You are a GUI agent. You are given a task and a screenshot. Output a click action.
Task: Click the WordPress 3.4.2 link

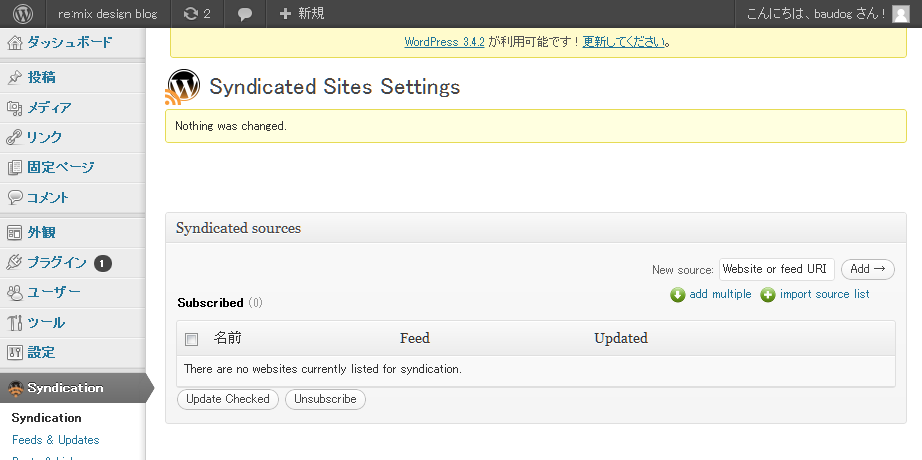(444, 42)
